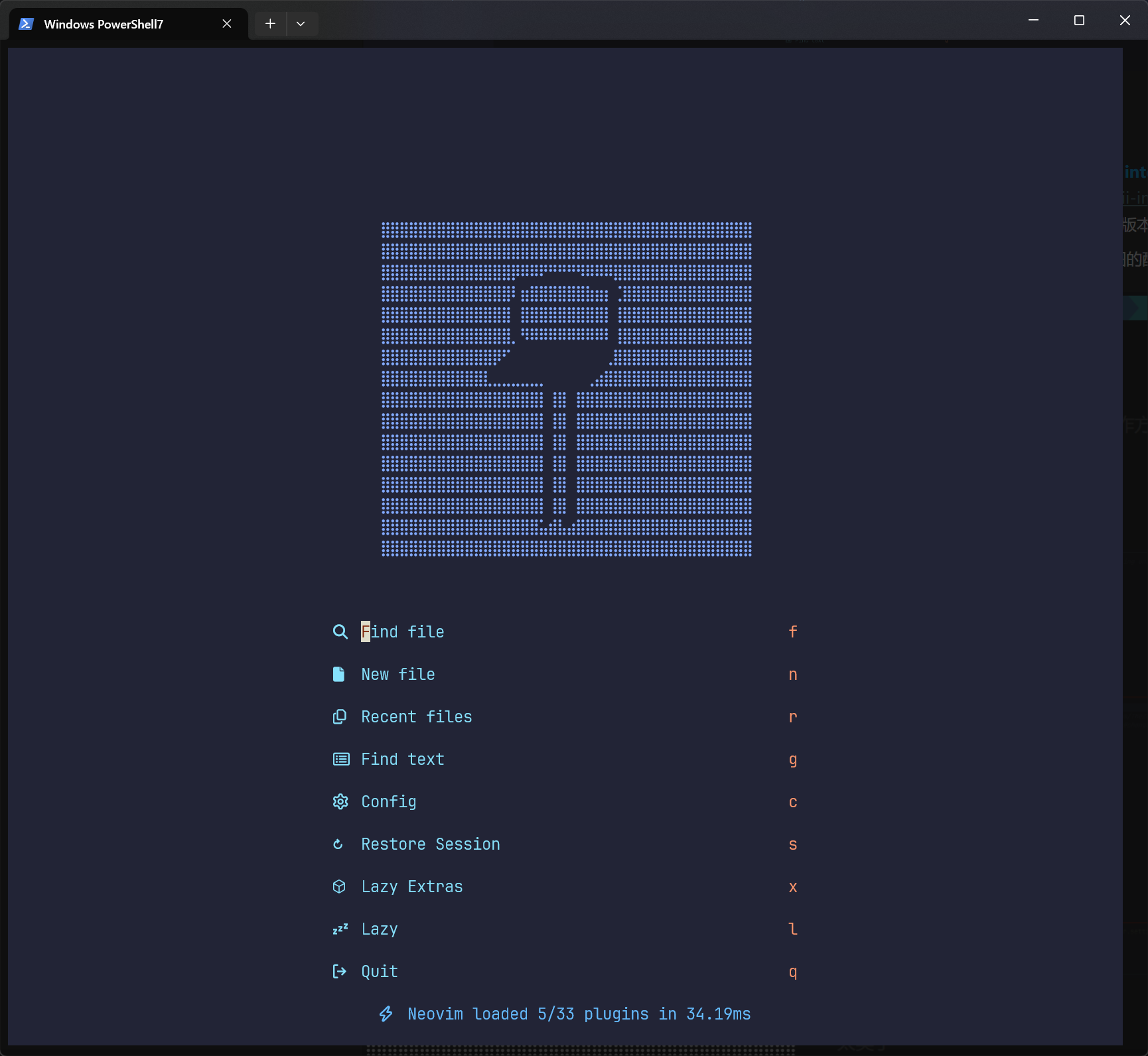Click the gear icon beside Config
The width and height of the screenshot is (1148, 1056).
(340, 802)
